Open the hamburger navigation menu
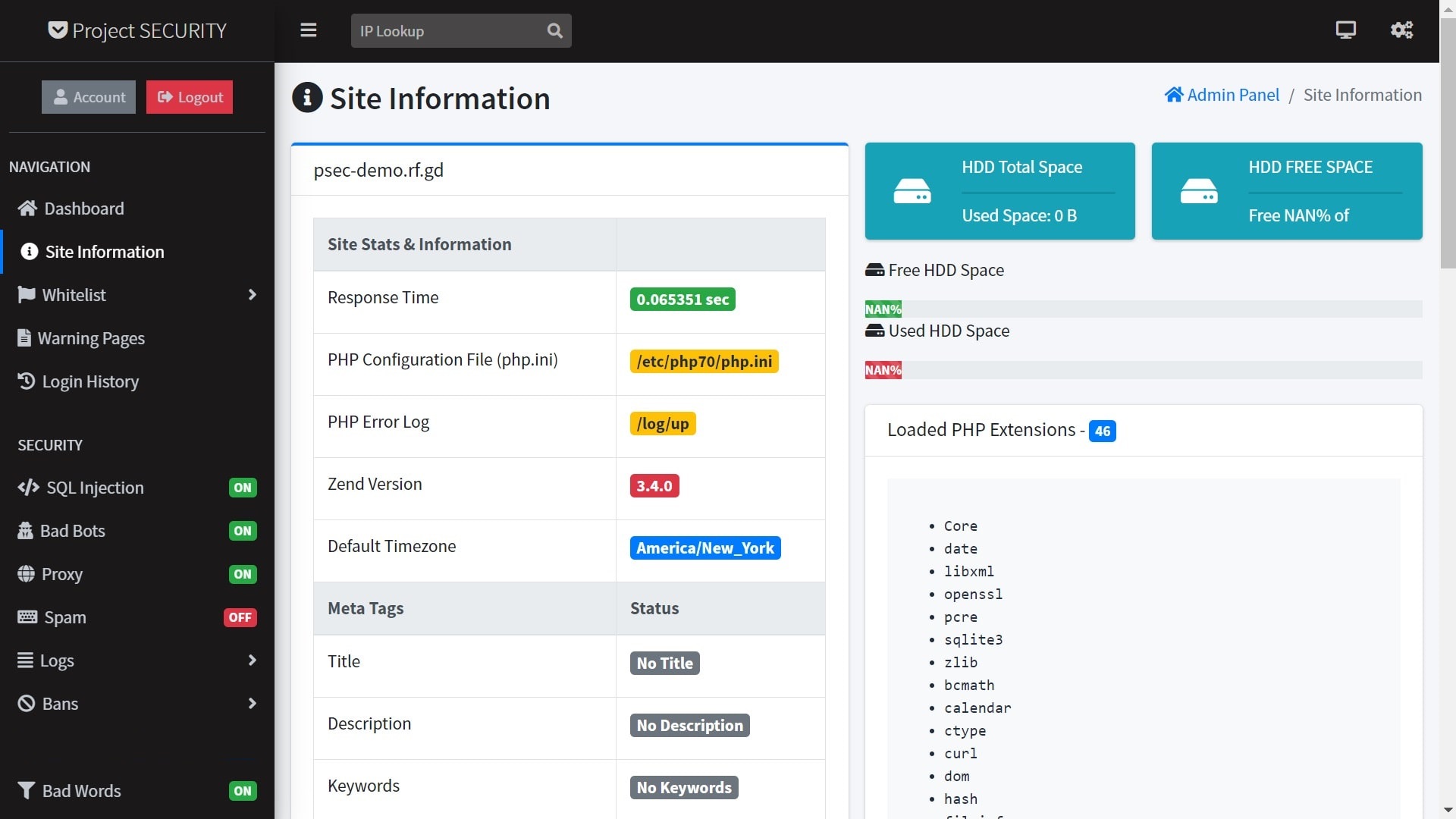This screenshot has height=819, width=1456. 309,30
